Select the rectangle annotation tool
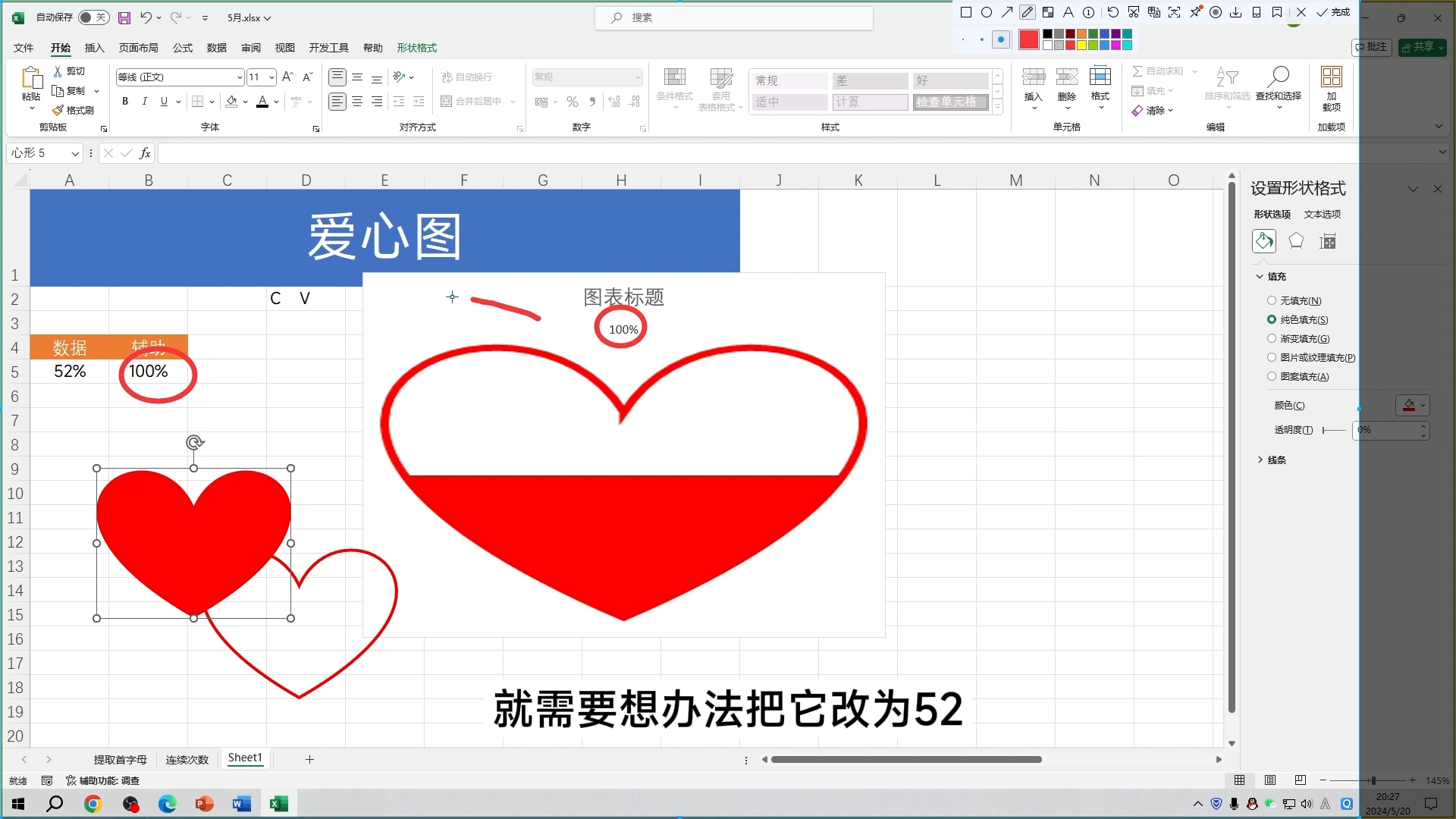1456x819 pixels. 965,12
